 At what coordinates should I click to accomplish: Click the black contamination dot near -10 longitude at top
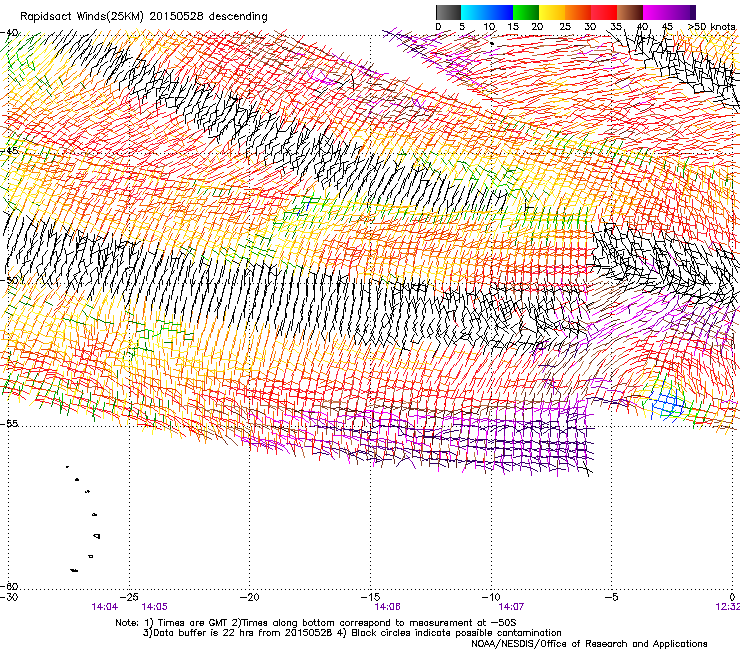(x=492, y=43)
